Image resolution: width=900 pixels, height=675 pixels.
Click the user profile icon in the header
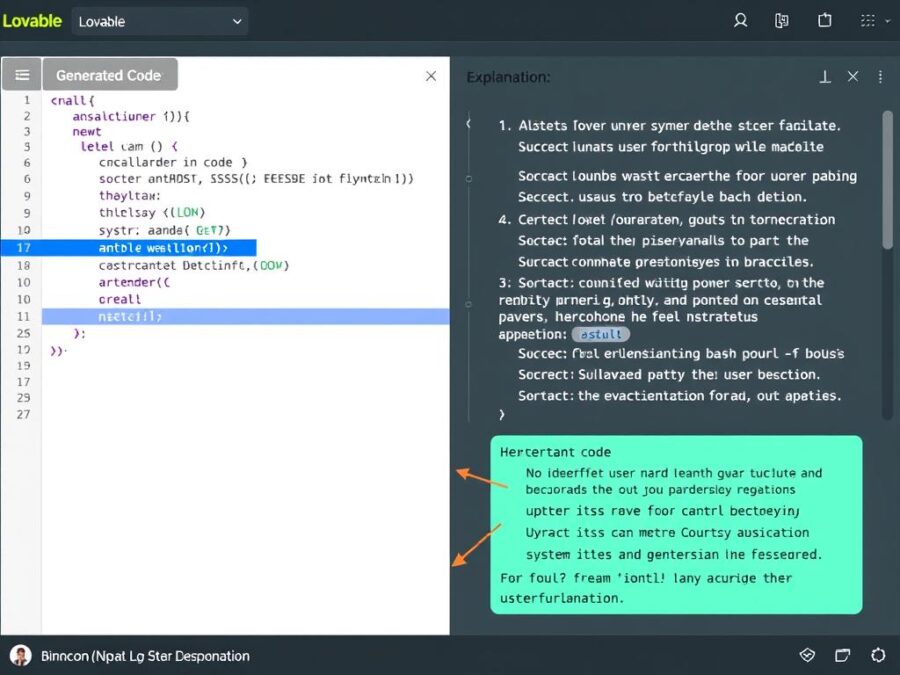pyautogui.click(x=739, y=20)
